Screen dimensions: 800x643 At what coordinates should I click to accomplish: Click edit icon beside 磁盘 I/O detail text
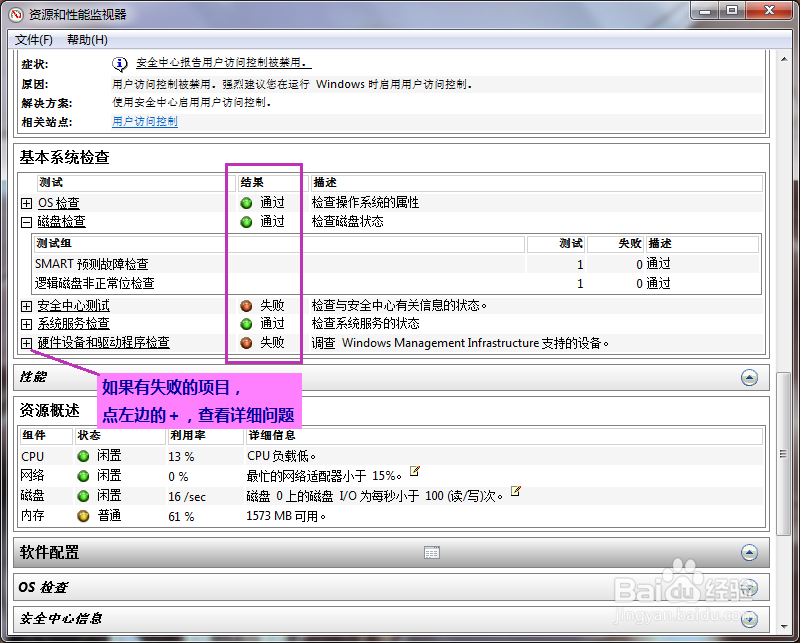[514, 491]
